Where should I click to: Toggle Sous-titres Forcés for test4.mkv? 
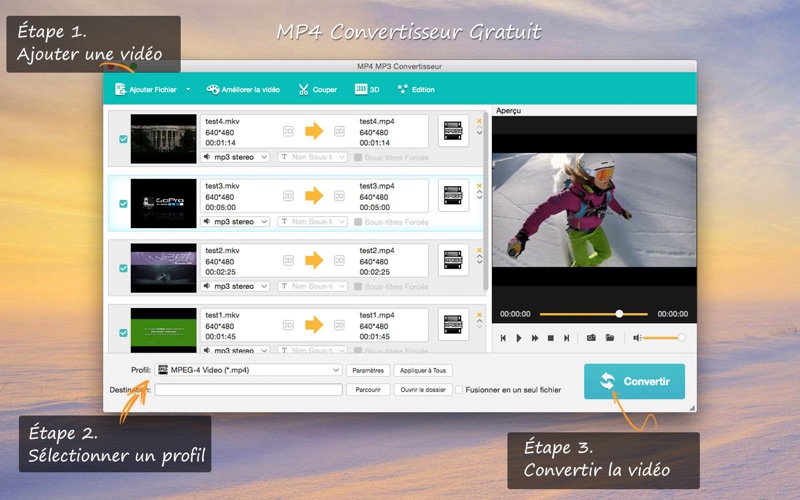pyautogui.click(x=358, y=157)
